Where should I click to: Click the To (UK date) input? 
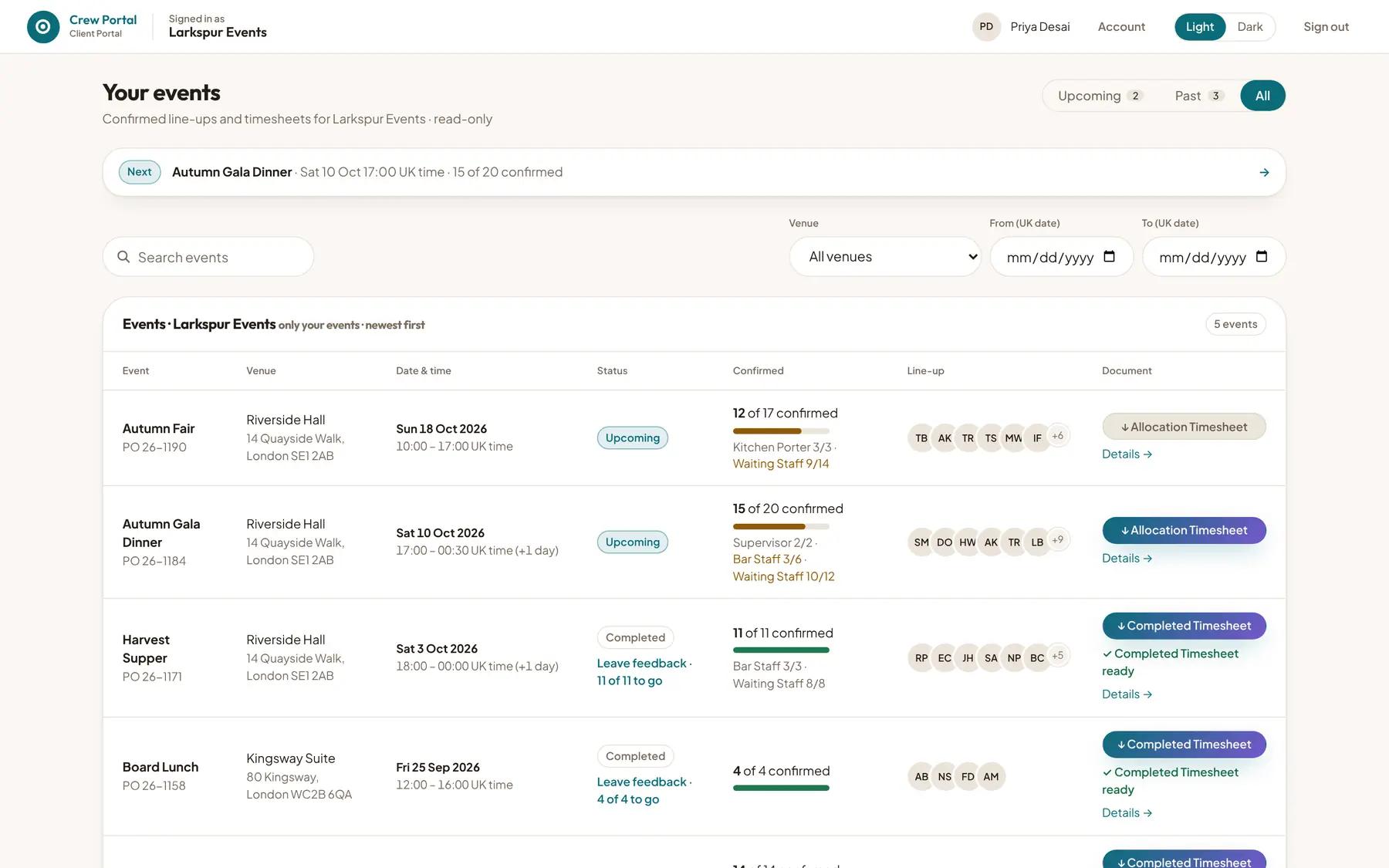pos(1214,256)
